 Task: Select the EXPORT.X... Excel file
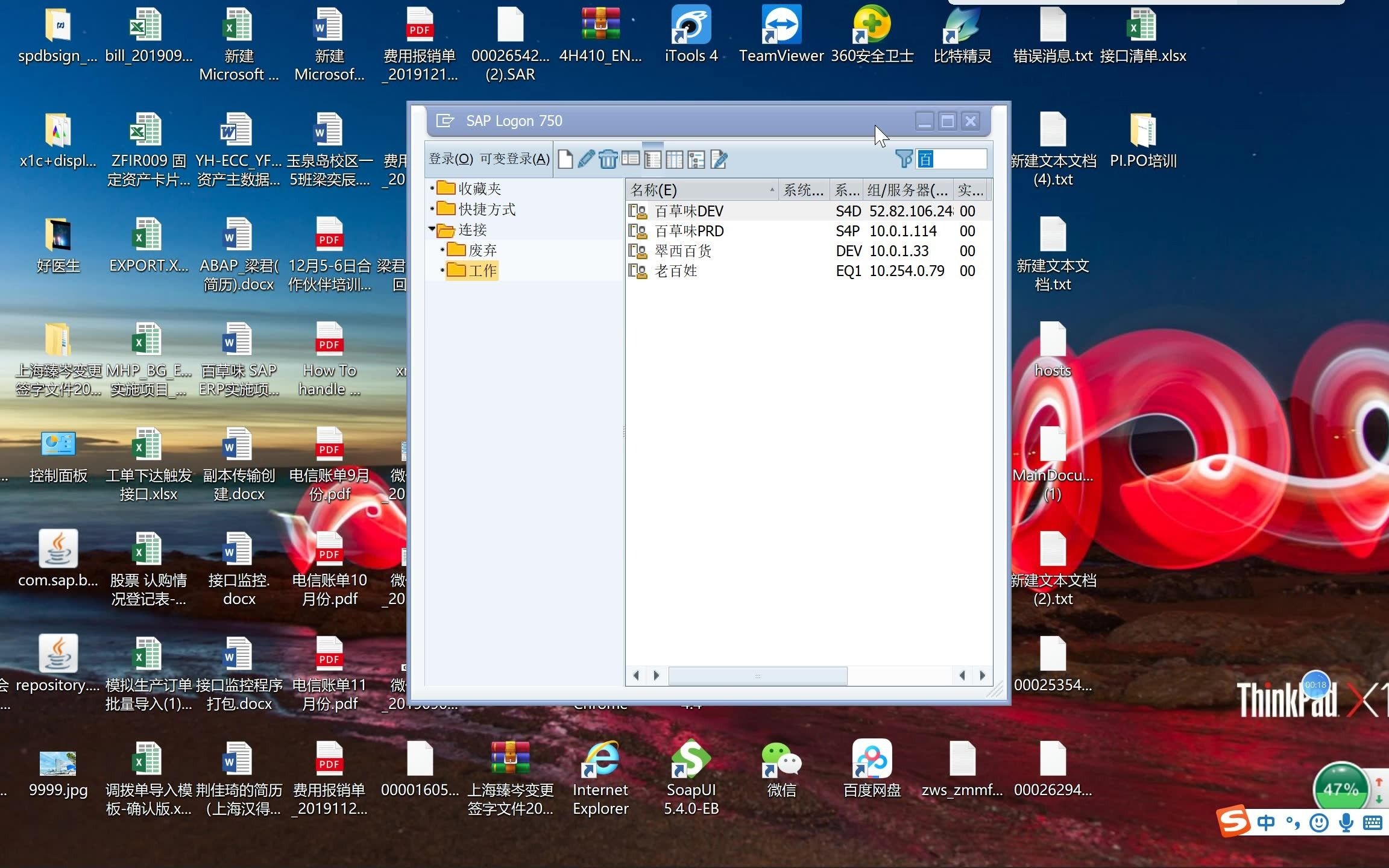coord(148,244)
